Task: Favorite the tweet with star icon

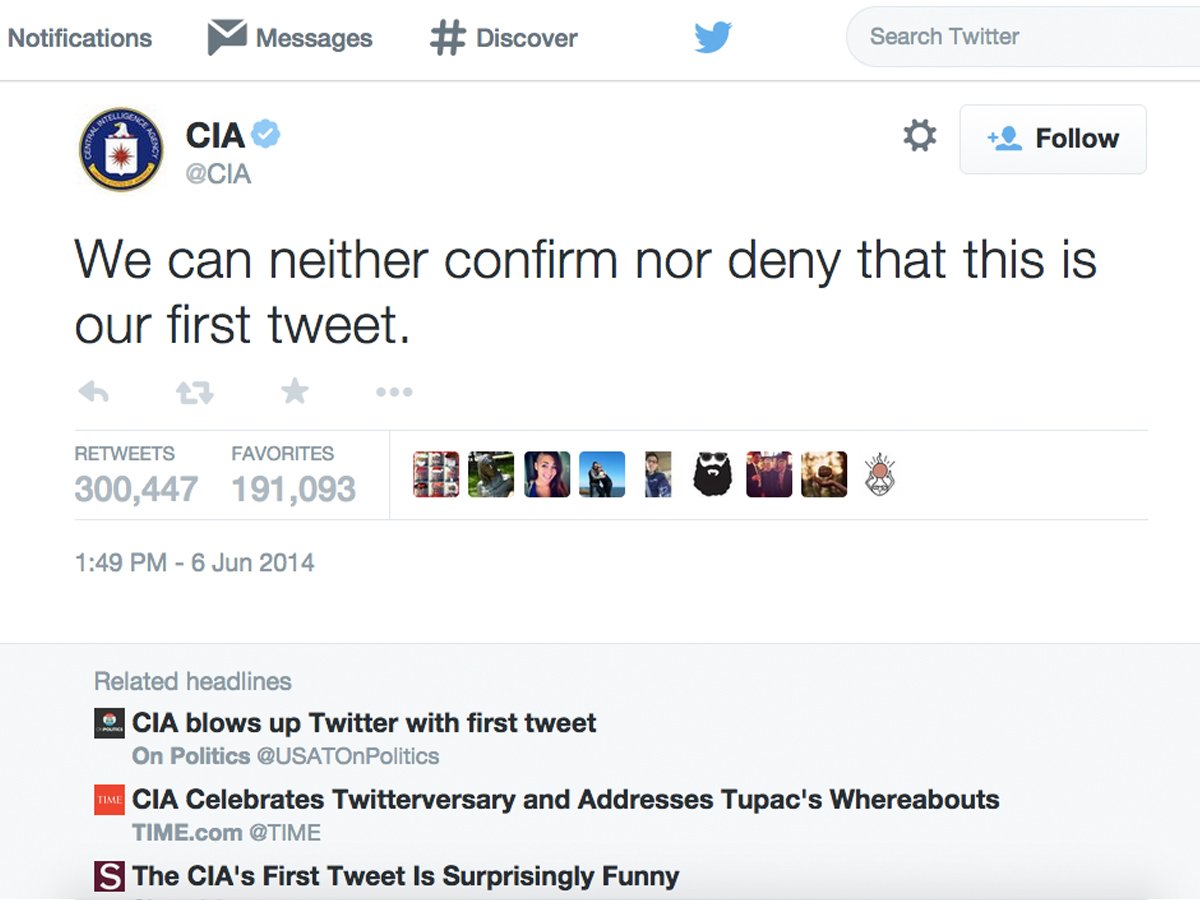Action: point(295,391)
